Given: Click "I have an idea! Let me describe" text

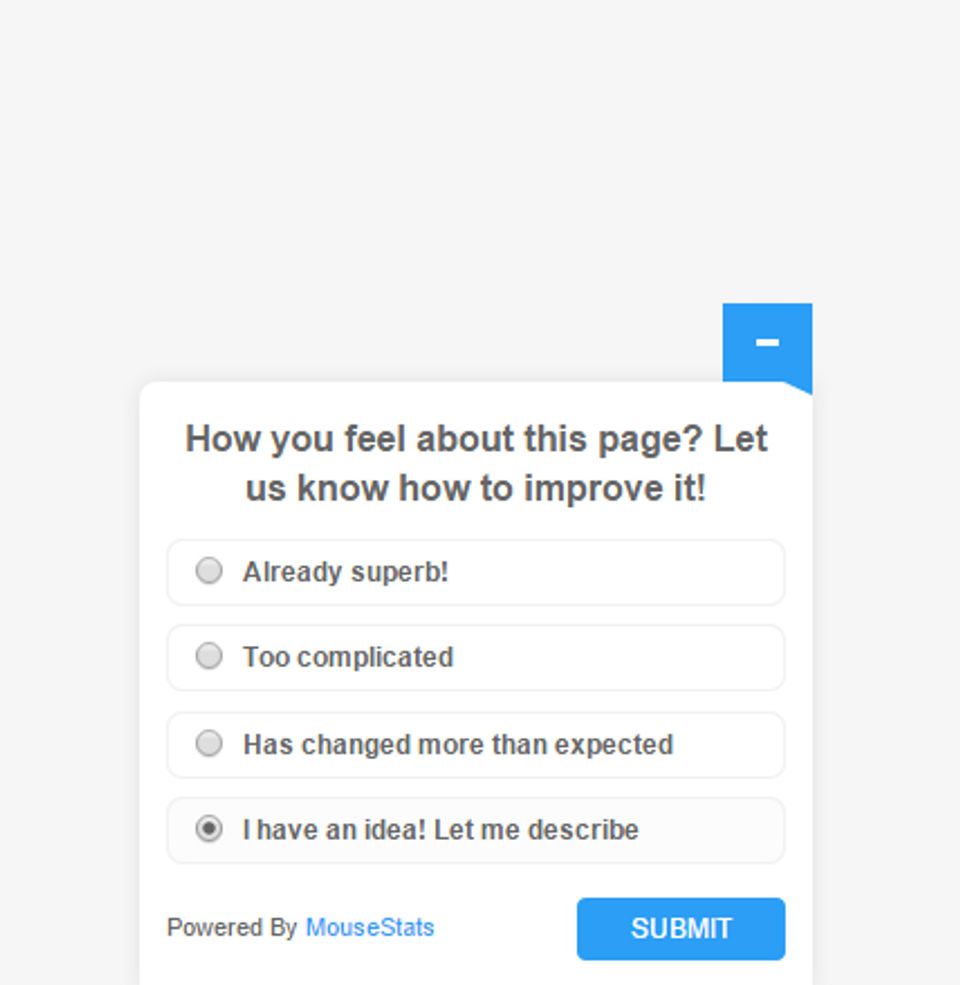Looking at the screenshot, I should coord(440,830).
